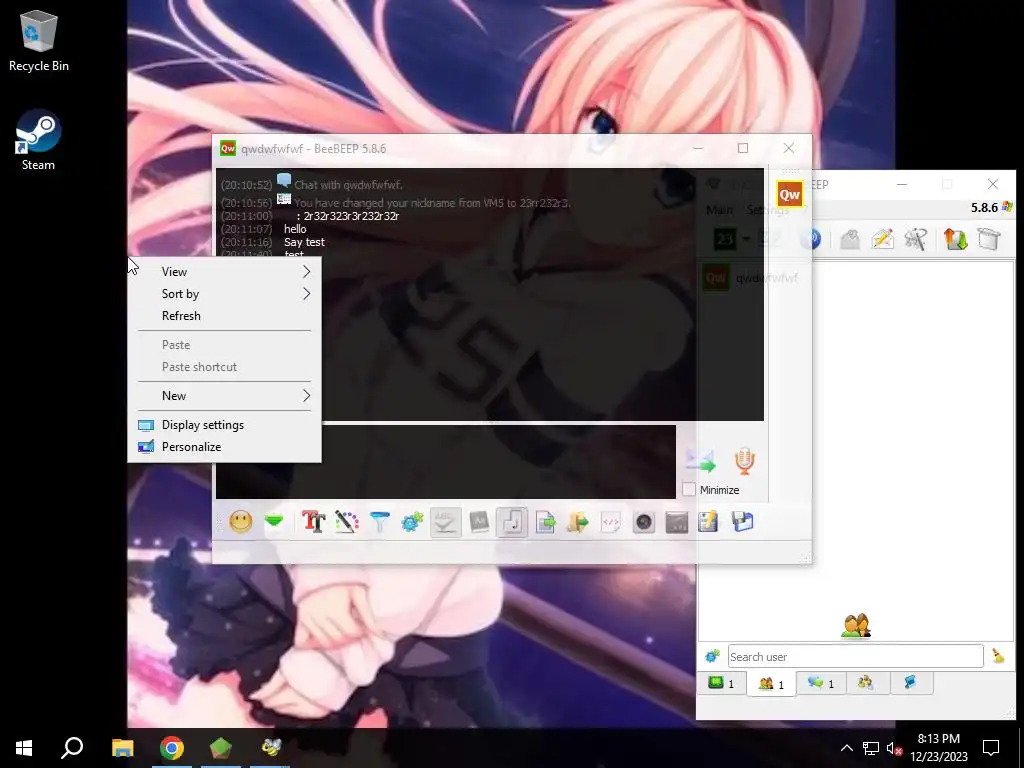Click the BeeBEEP bee icon in taskbar
Viewport: 1024px width, 768px height.
pos(270,748)
